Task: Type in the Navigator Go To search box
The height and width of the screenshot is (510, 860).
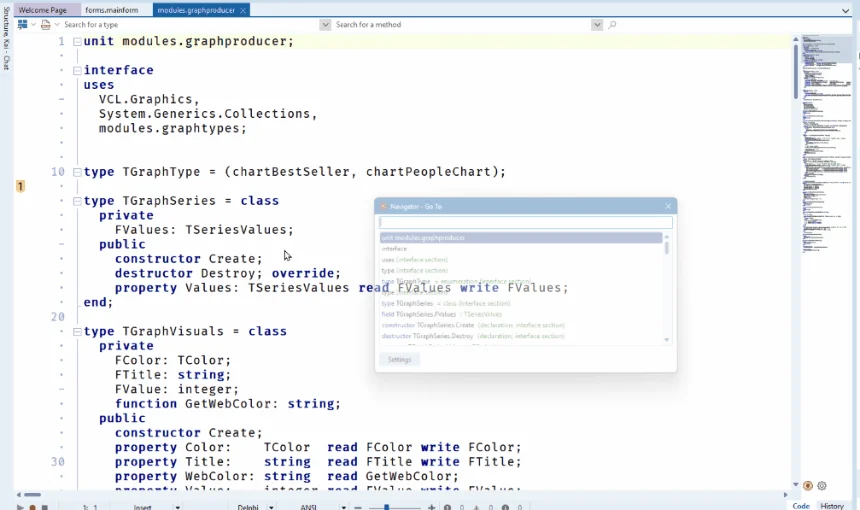Action: click(525, 222)
